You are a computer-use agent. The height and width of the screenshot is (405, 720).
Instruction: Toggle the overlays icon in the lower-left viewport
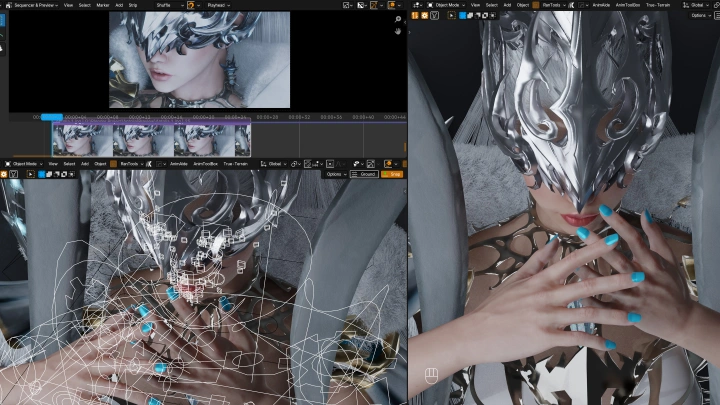pos(388,164)
